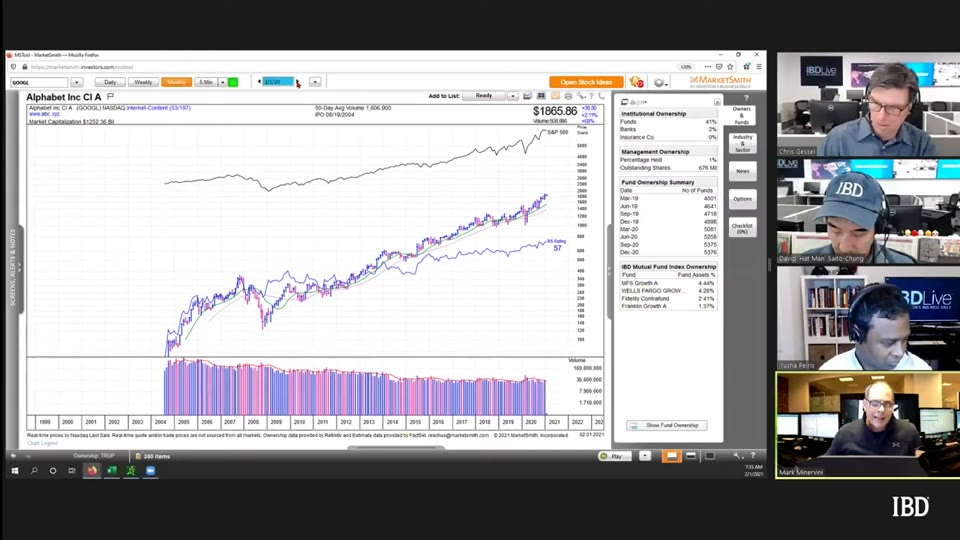Click the highlighted chart date field
Image resolution: width=960 pixels, height=540 pixels.
pyautogui.click(x=278, y=81)
